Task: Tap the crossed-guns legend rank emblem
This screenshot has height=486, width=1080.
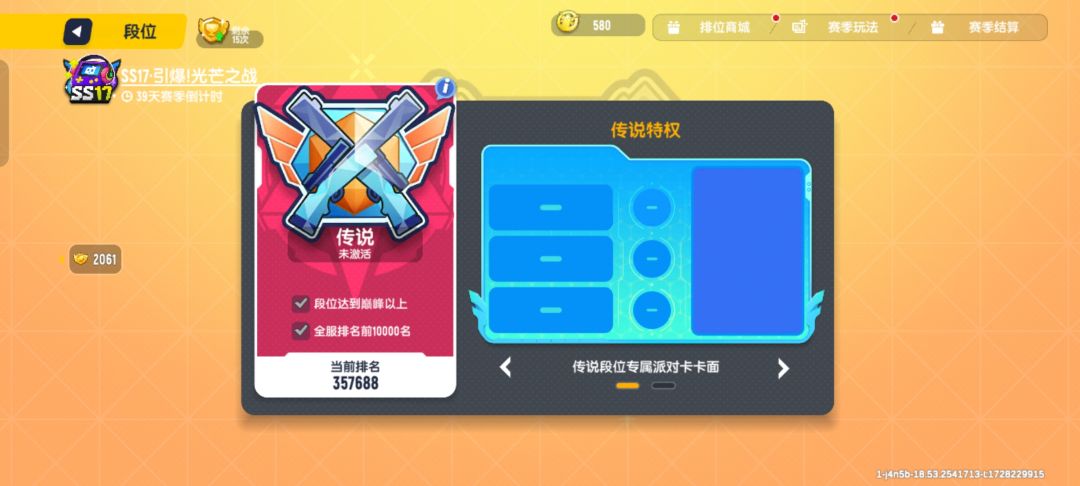Action: 355,163
